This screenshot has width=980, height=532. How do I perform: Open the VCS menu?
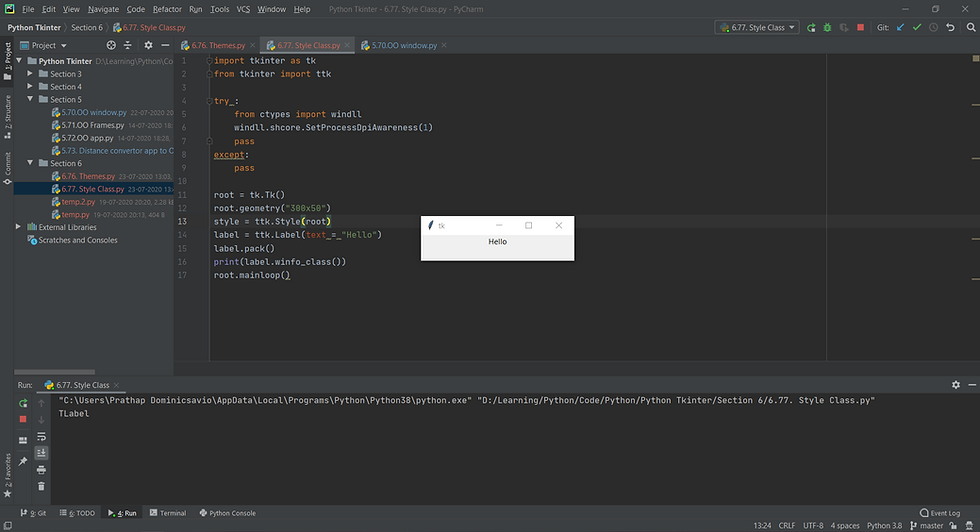click(x=243, y=9)
